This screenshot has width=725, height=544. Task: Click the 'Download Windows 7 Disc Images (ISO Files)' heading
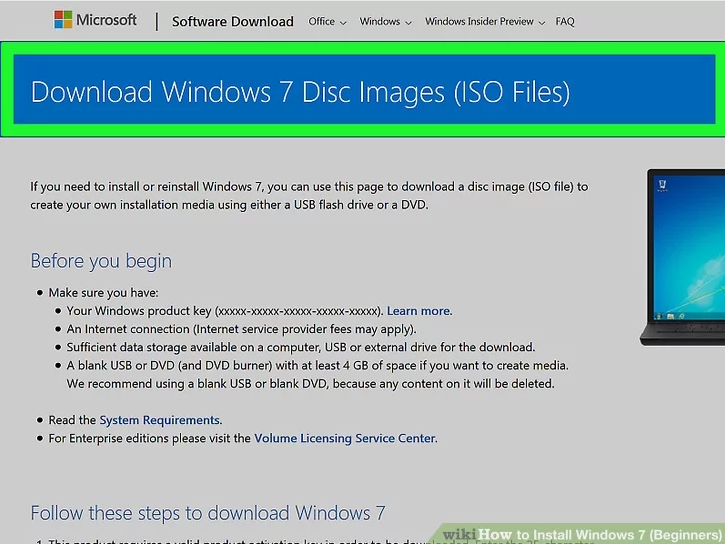click(300, 92)
